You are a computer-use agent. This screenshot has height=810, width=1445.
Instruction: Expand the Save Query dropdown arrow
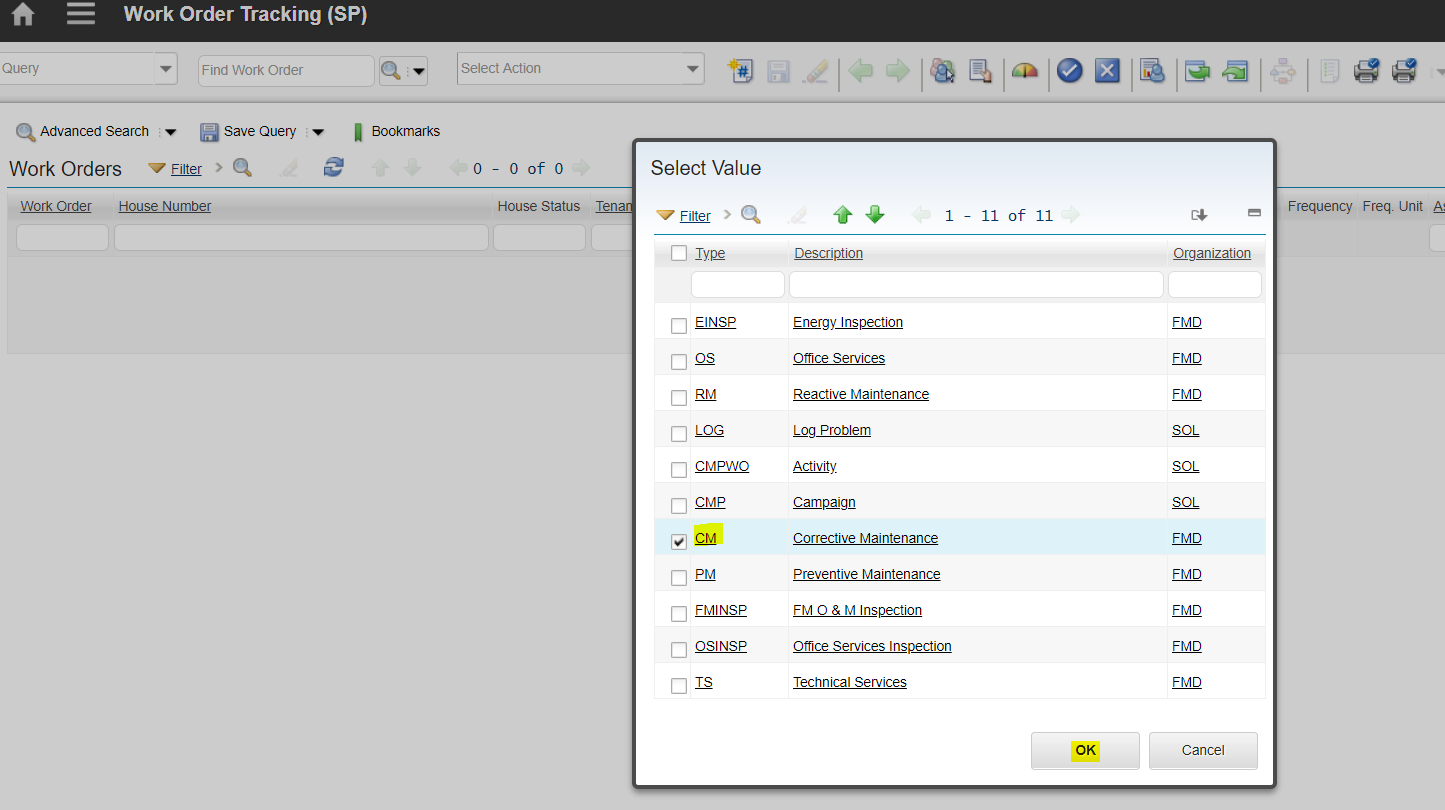tap(317, 131)
